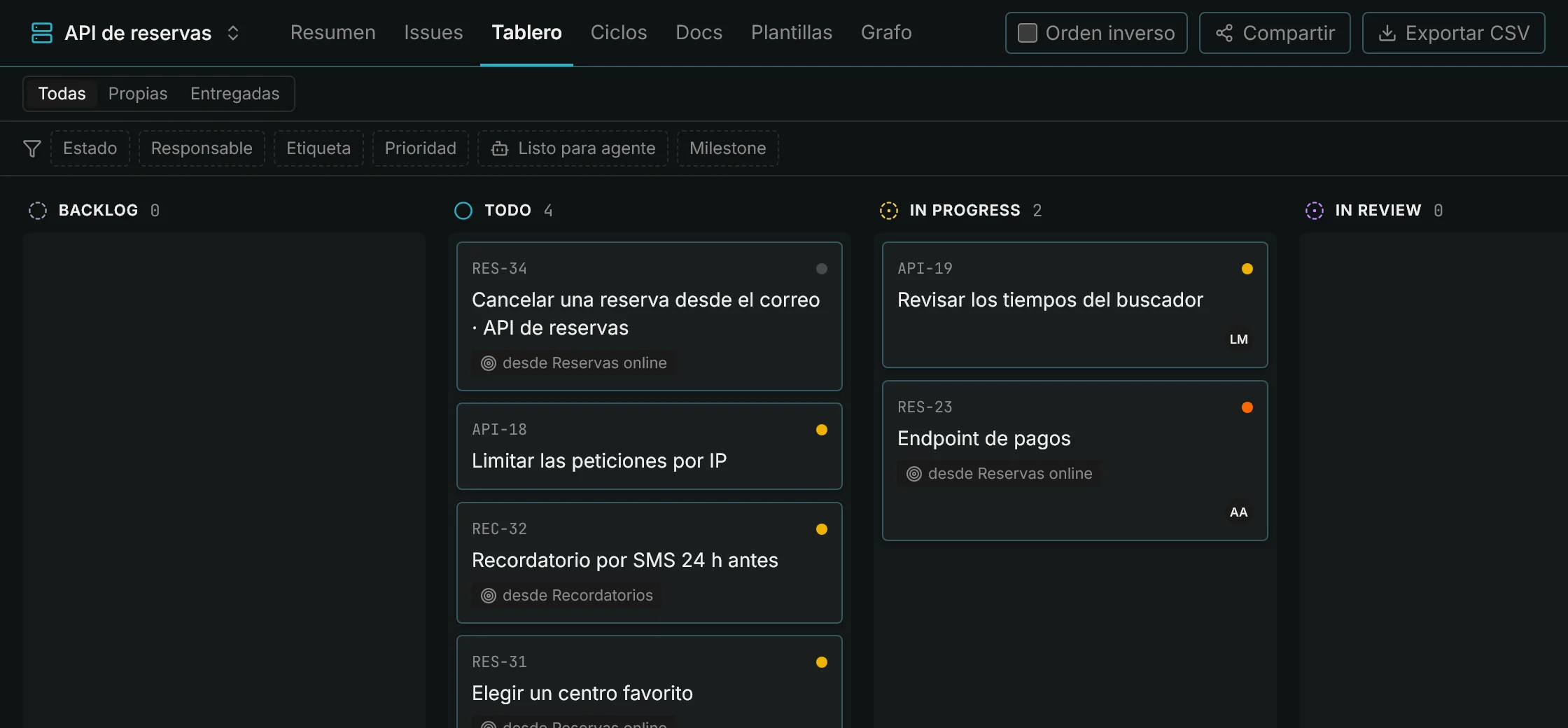Image resolution: width=1568 pixels, height=728 pixels.
Task: Click the Backlog column status icon
Action: 38,211
